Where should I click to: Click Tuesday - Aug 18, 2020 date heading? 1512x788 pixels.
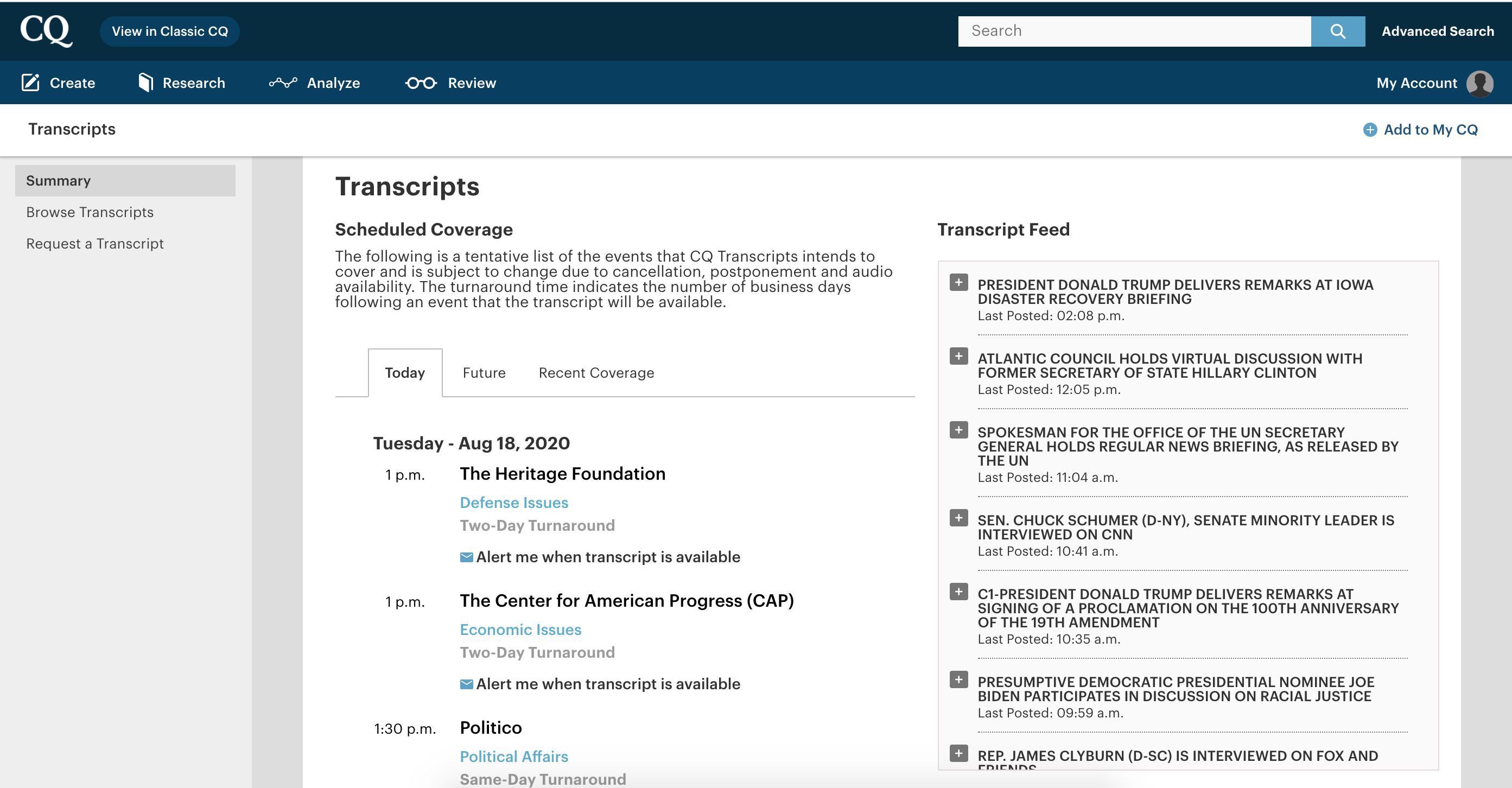(x=471, y=443)
